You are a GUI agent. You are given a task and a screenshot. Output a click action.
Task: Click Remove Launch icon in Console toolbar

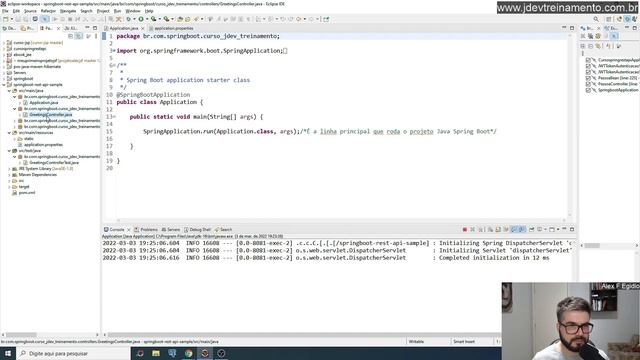coord(473,229)
